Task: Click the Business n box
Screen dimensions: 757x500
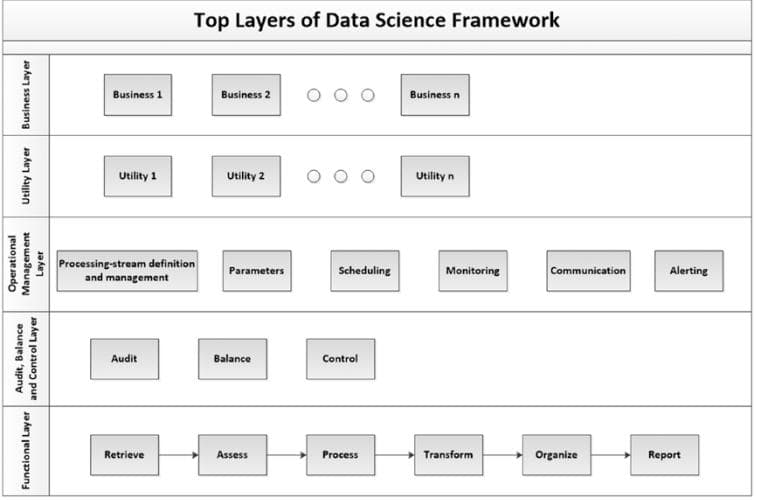Action: [435, 95]
